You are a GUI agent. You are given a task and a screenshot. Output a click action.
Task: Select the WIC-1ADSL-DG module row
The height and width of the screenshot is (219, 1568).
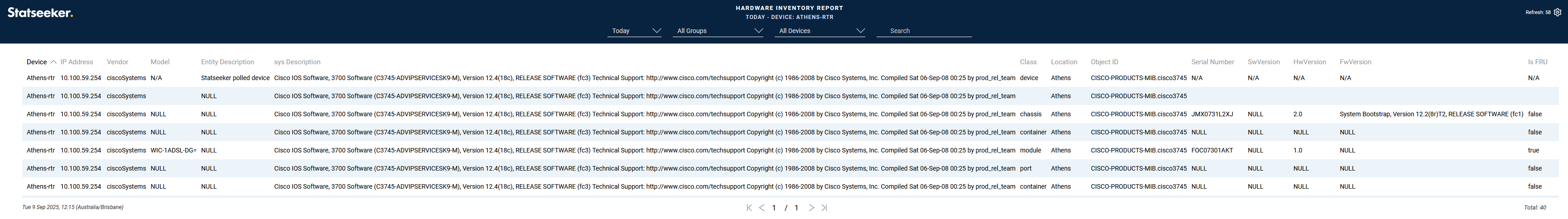[x=173, y=150]
